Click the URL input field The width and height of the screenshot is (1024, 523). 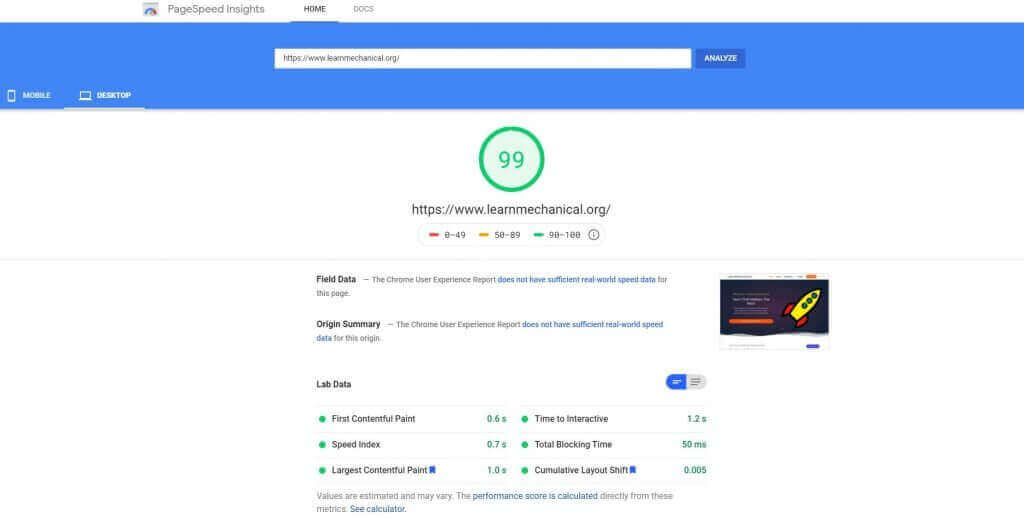(483, 58)
